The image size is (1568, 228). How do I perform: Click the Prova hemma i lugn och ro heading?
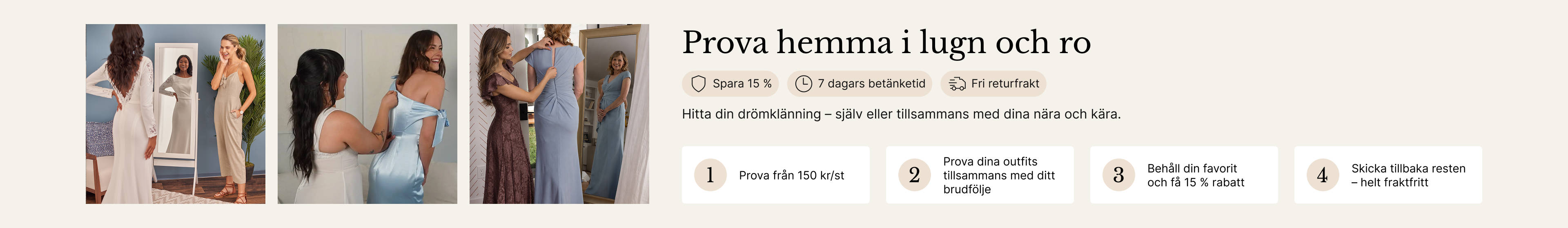886,42
